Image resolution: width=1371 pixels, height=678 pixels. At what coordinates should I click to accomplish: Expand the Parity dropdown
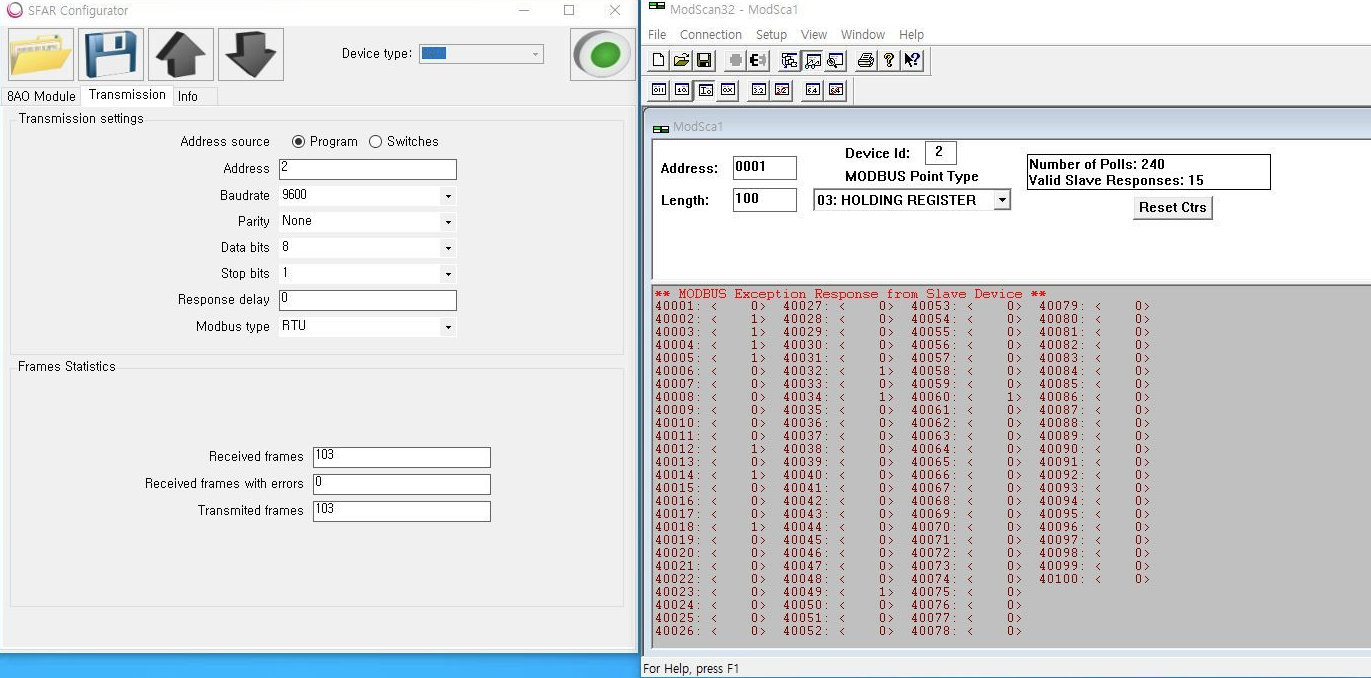(447, 222)
